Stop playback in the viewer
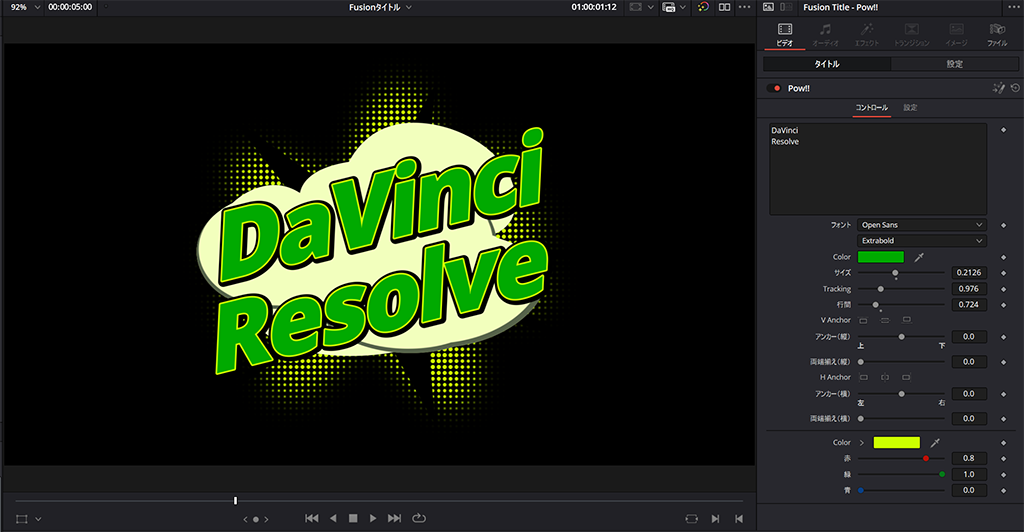The image size is (1024, 532). pos(353,518)
